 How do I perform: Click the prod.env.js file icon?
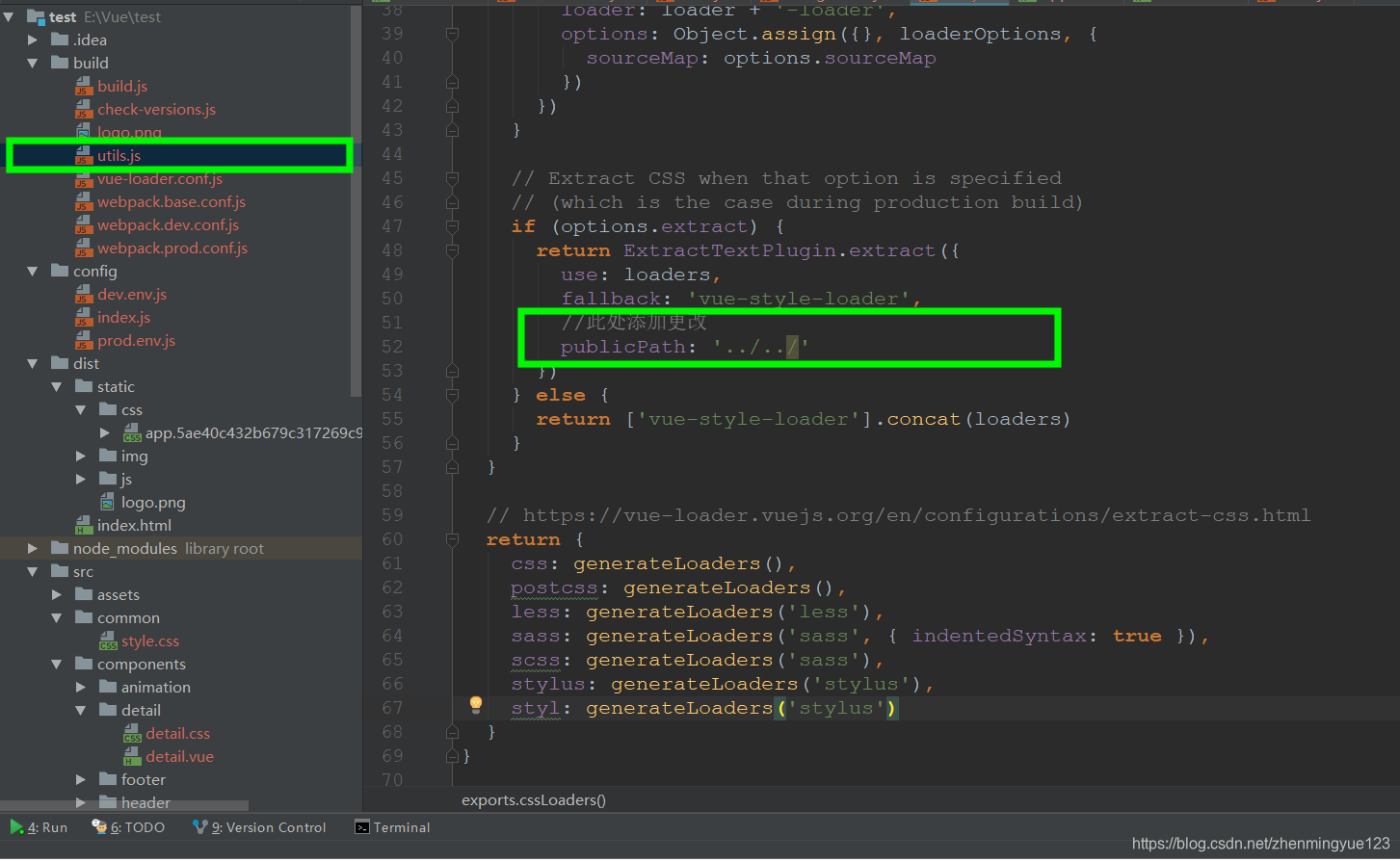84,341
